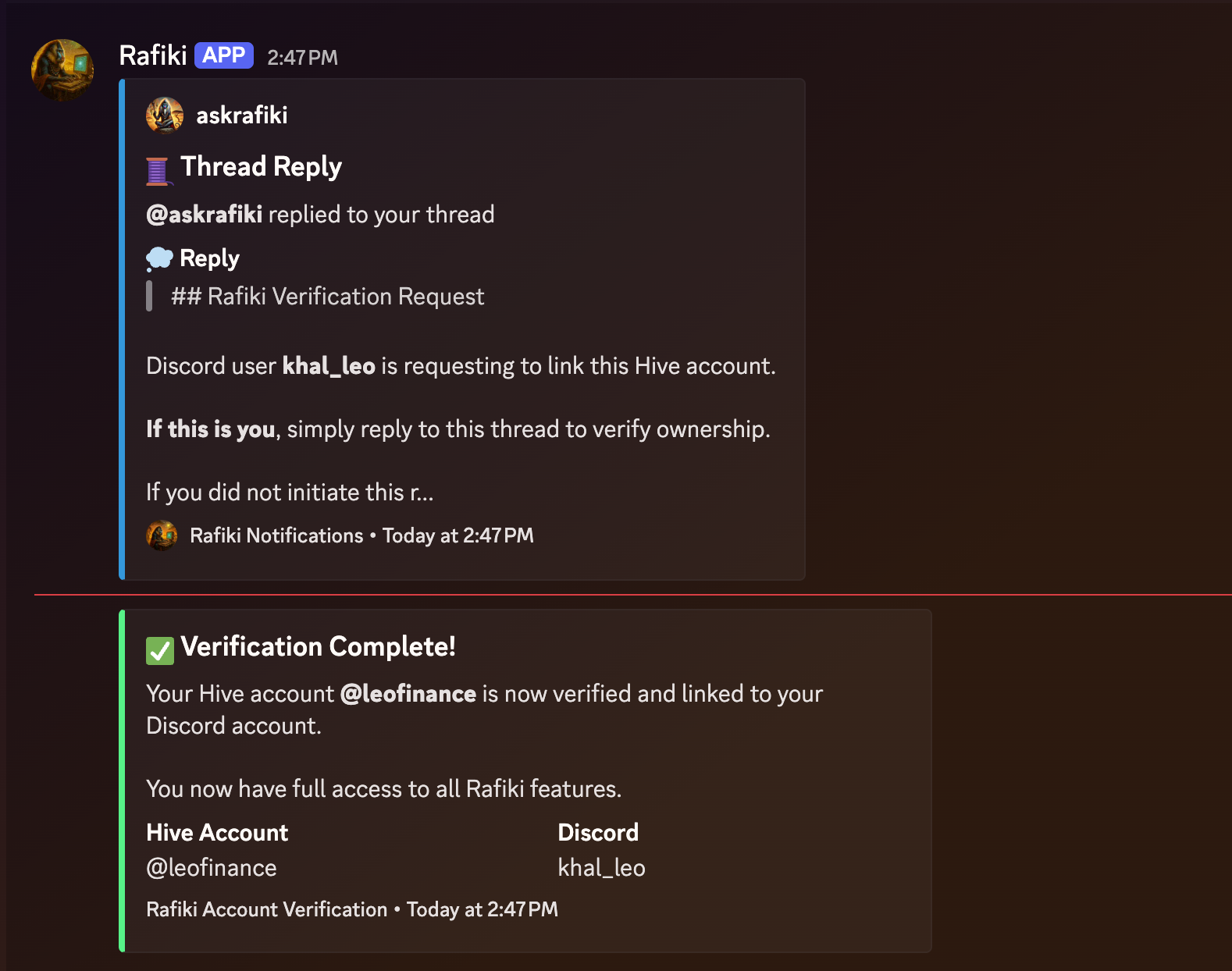Click the green checkmark verification icon
Screen dimensions: 1232x971
[x=160, y=650]
